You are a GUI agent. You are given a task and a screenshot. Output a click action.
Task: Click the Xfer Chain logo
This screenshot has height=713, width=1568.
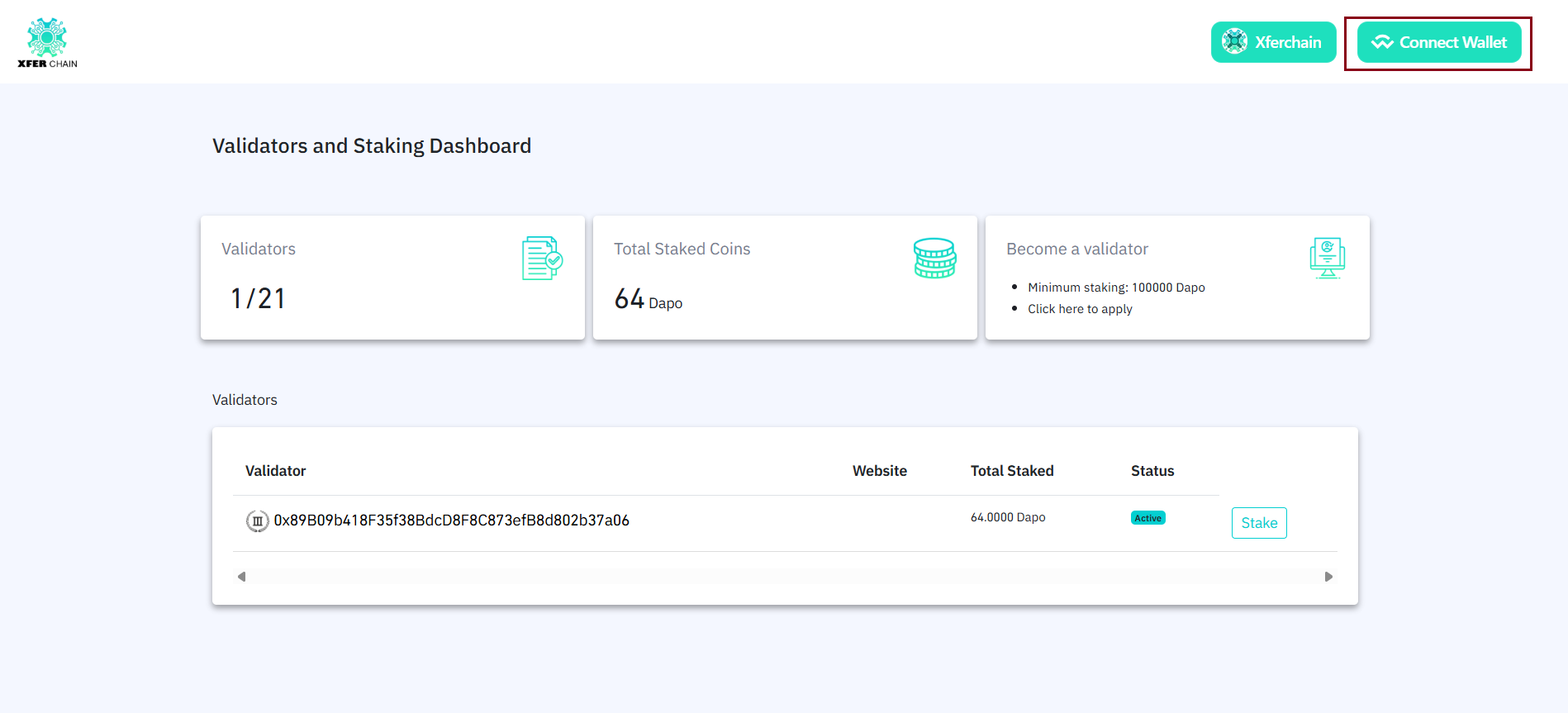47,43
